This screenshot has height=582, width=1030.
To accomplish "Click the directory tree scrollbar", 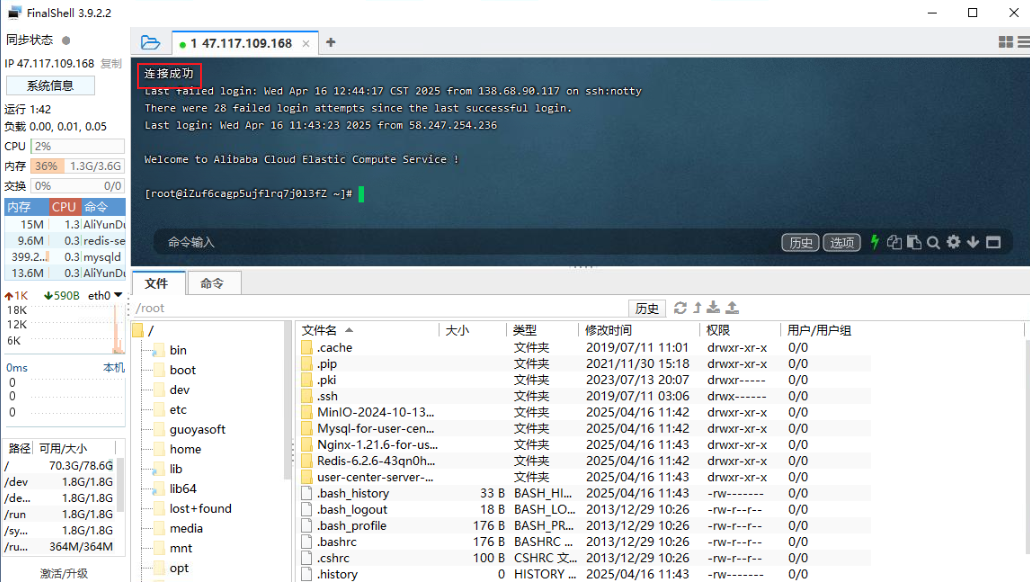I will click(x=287, y=401).
